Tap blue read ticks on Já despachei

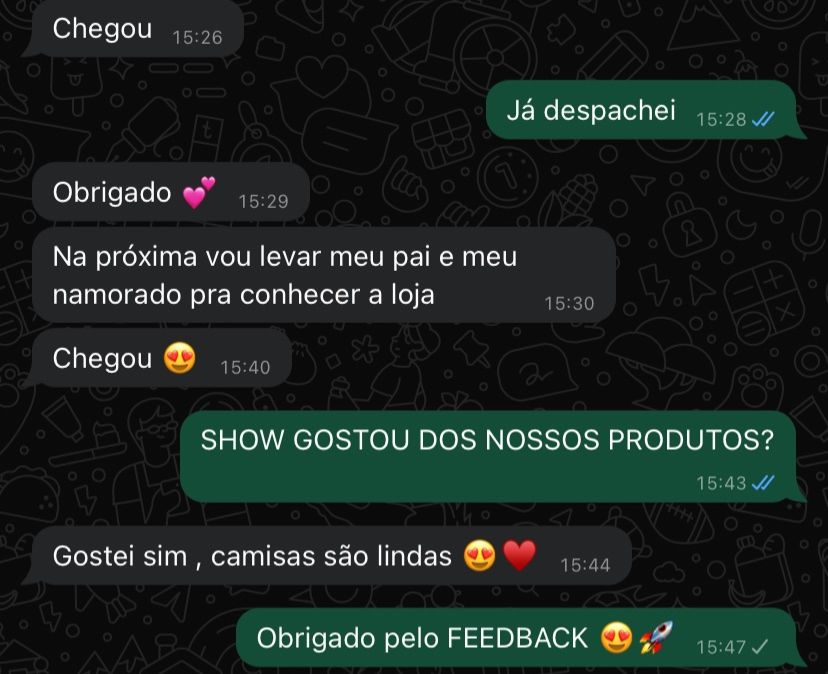pyautogui.click(x=763, y=119)
